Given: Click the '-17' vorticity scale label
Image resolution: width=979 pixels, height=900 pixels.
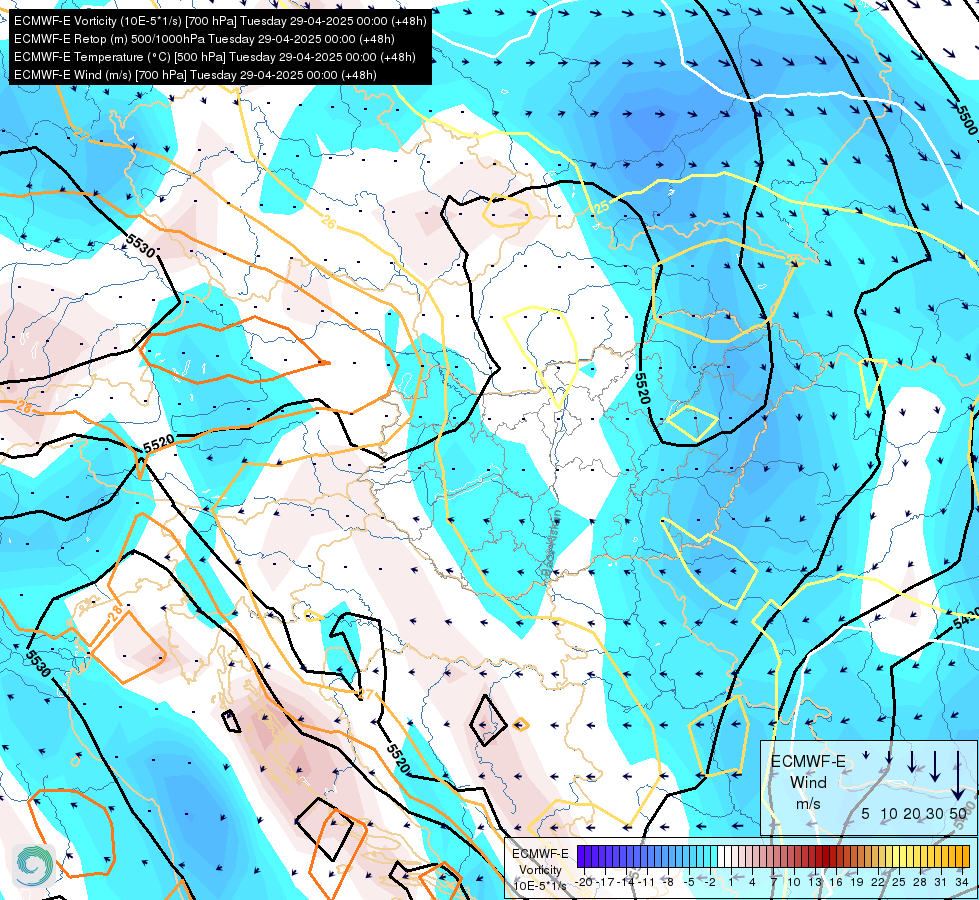Looking at the screenshot, I should click(x=605, y=883).
